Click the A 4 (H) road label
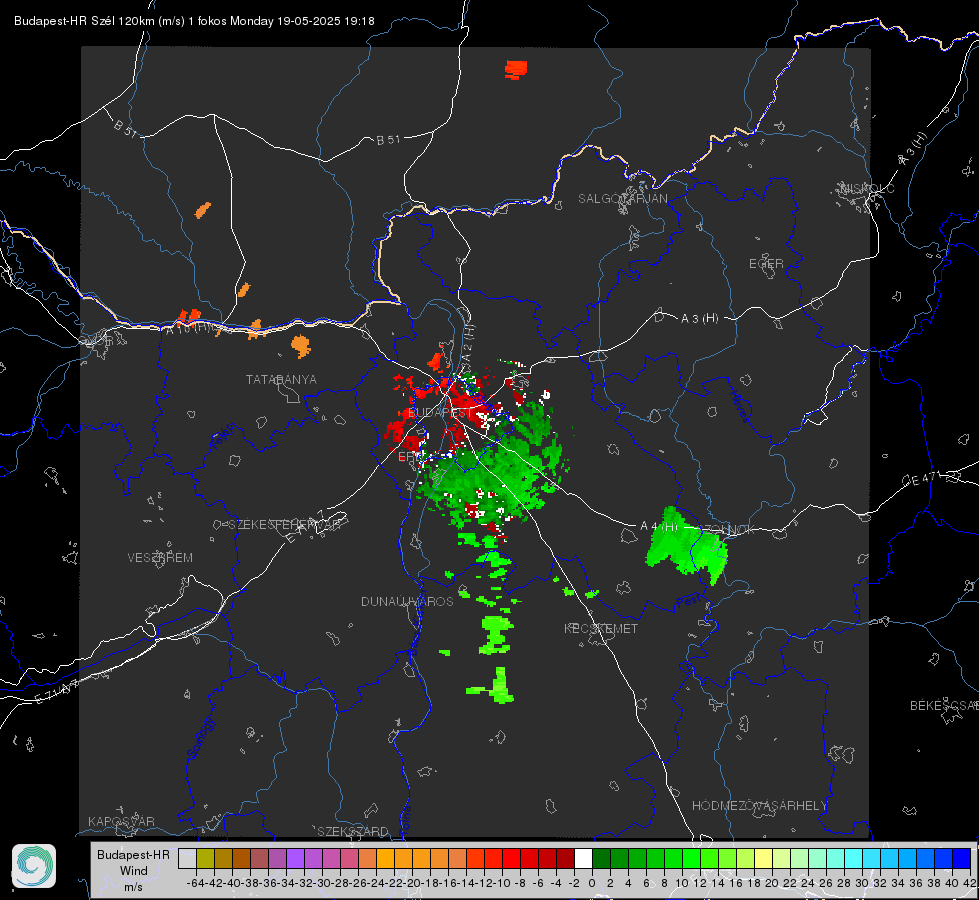This screenshot has height=900, width=979. click(x=659, y=527)
